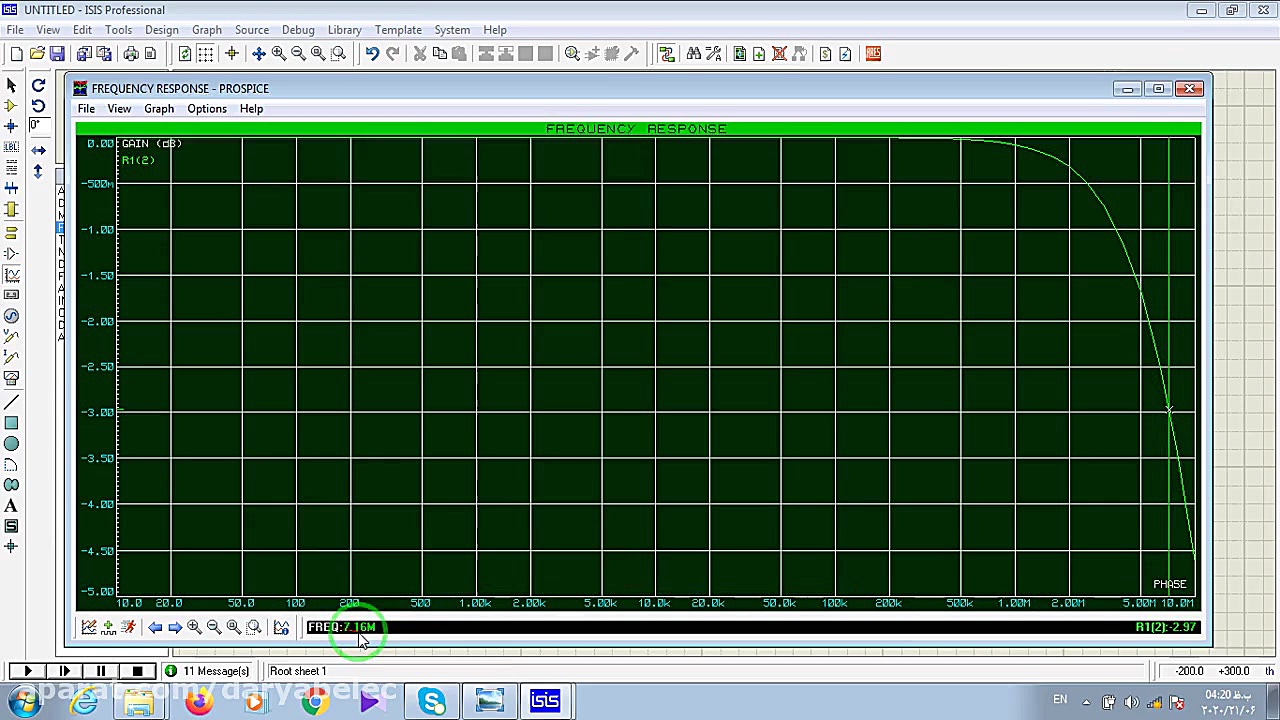The width and height of the screenshot is (1280, 720).
Task: Start the simulation with Play button
Action: [28, 671]
